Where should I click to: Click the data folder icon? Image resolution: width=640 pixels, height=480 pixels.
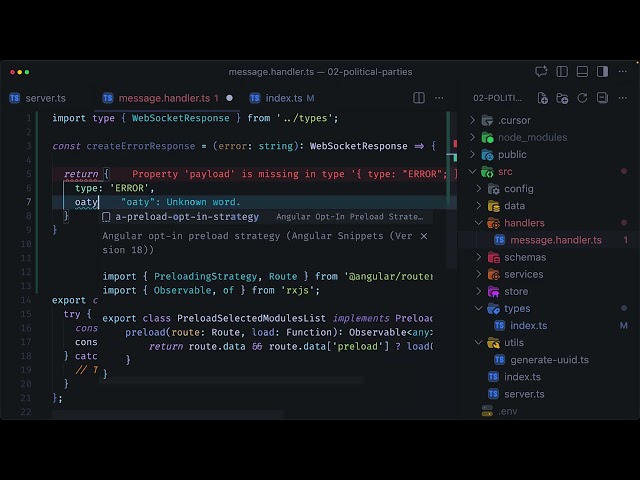(493, 206)
